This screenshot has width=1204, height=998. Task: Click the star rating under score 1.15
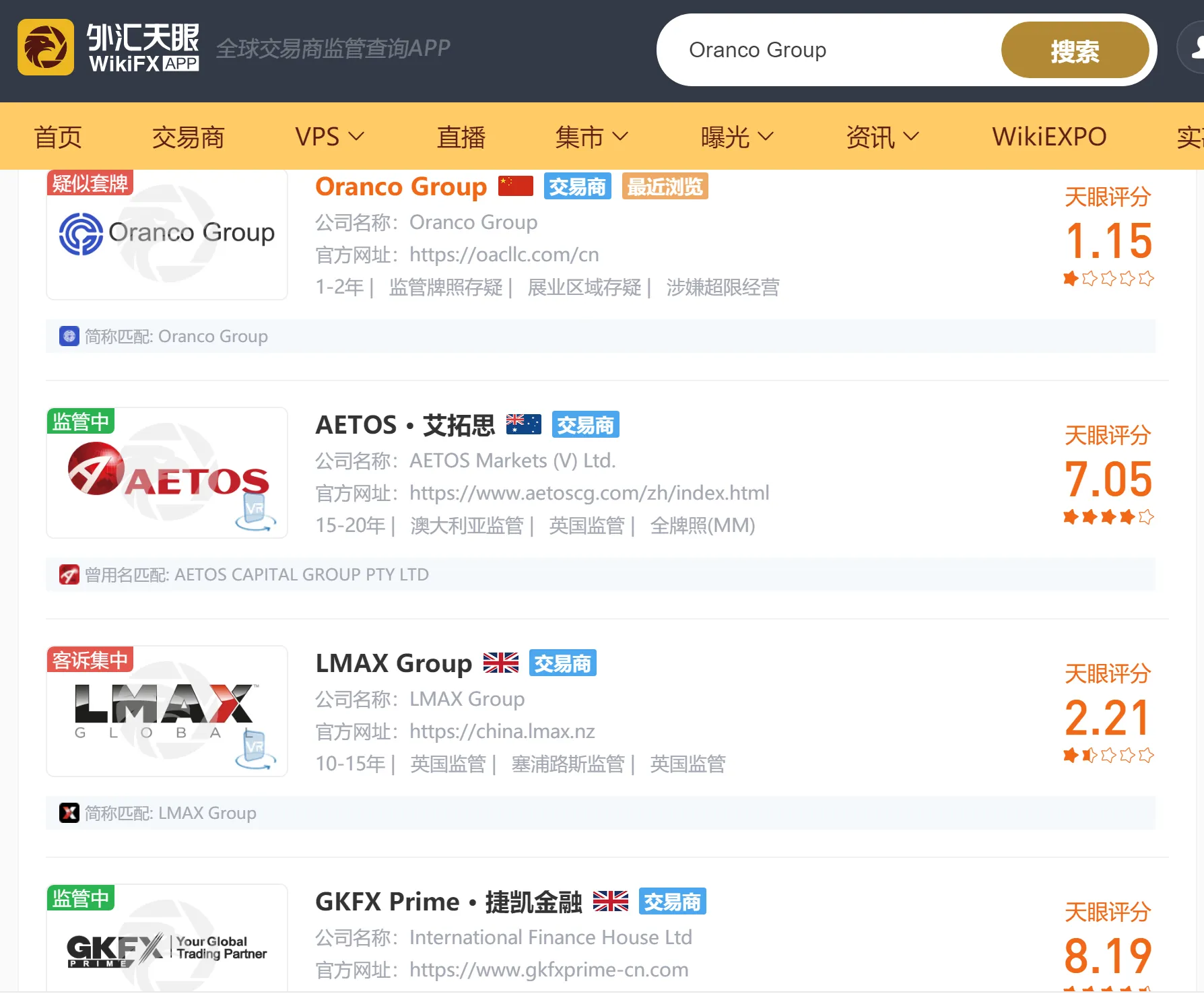pyautogui.click(x=1108, y=278)
